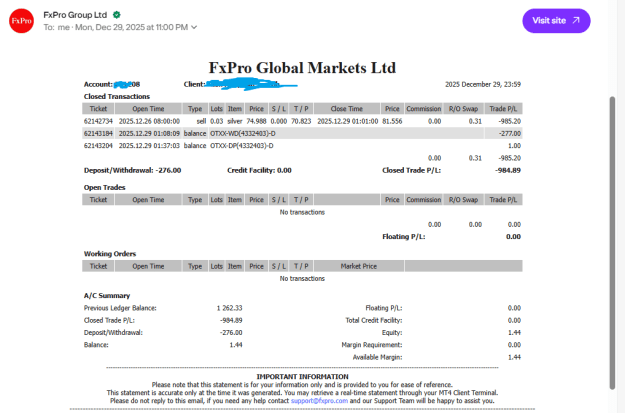Click the Margin Requirement: label
The width and height of the screenshot is (625, 413).
(x=371, y=345)
